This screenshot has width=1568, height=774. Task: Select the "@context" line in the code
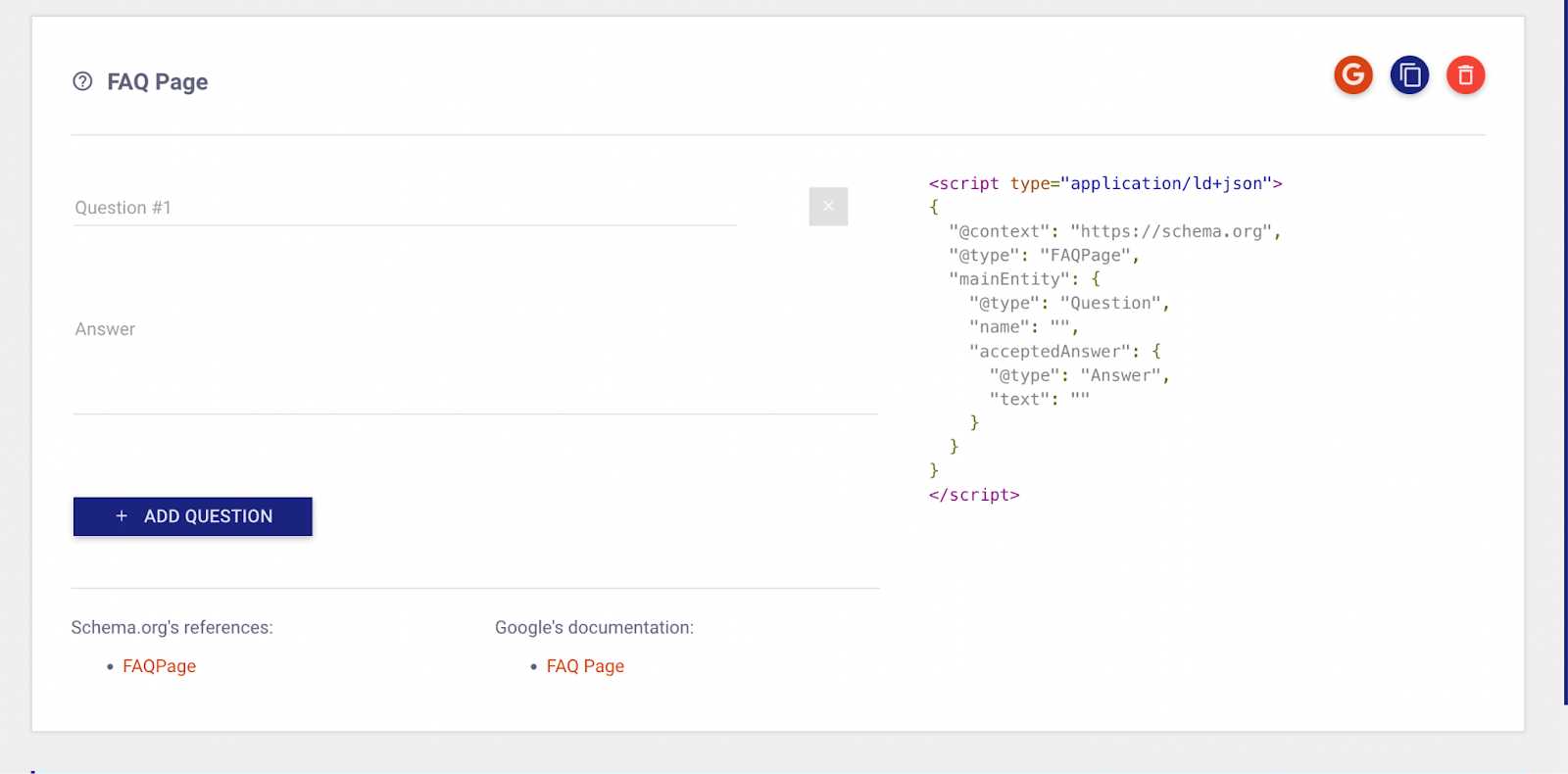pos(1115,231)
